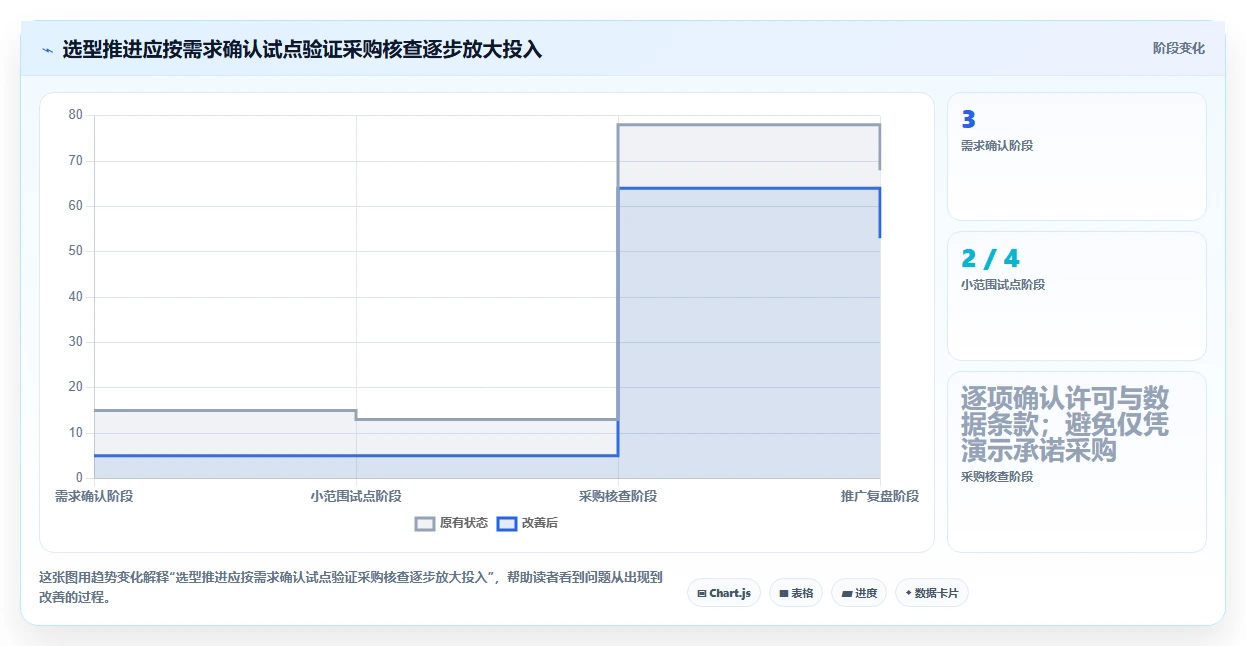Click the 小范围试点阶段 x-axis label
Screen dimensions: 1246x646
coord(356,496)
